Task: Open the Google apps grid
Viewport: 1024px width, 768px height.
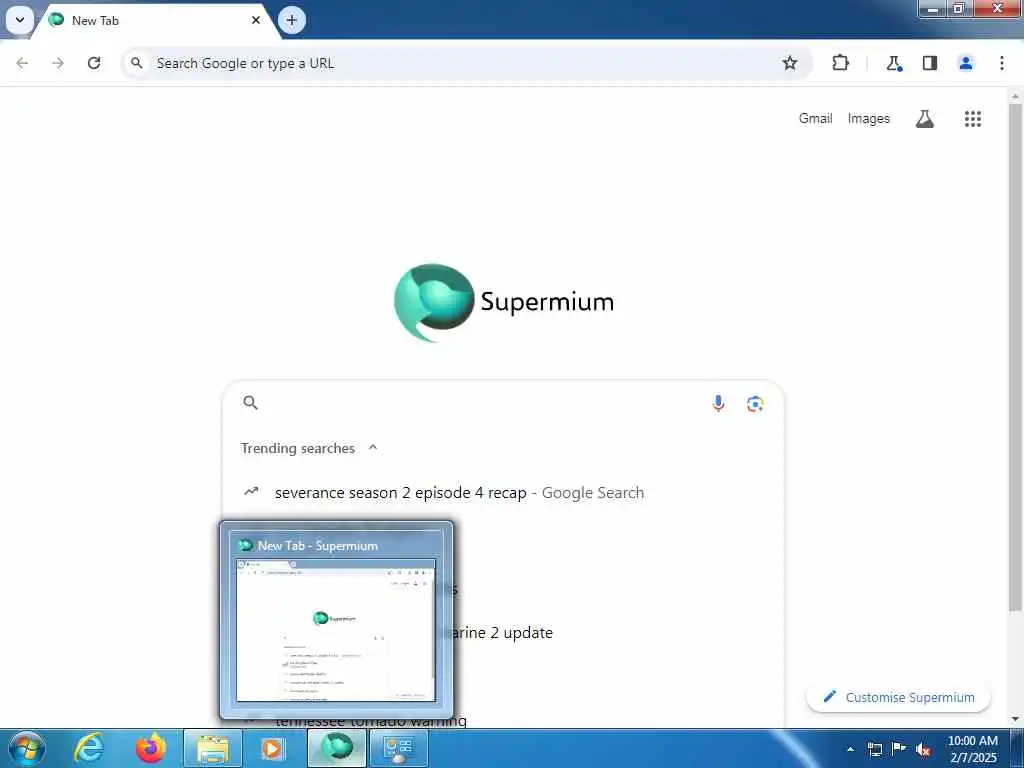Action: (973, 119)
